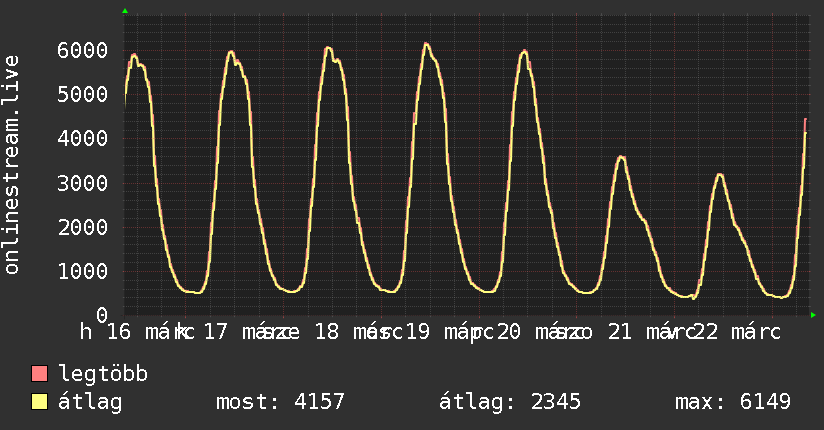Screen dimensions: 824x430
Task: Click the 22 date label on x-axis
Action: 706,332
